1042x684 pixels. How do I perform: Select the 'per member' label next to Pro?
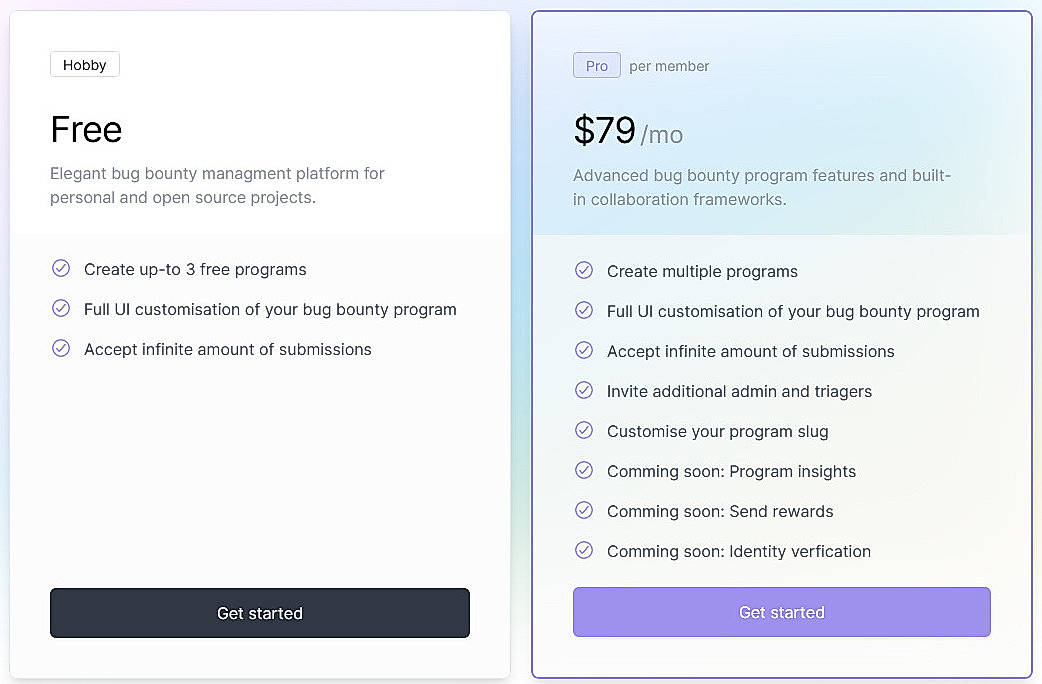(x=668, y=66)
